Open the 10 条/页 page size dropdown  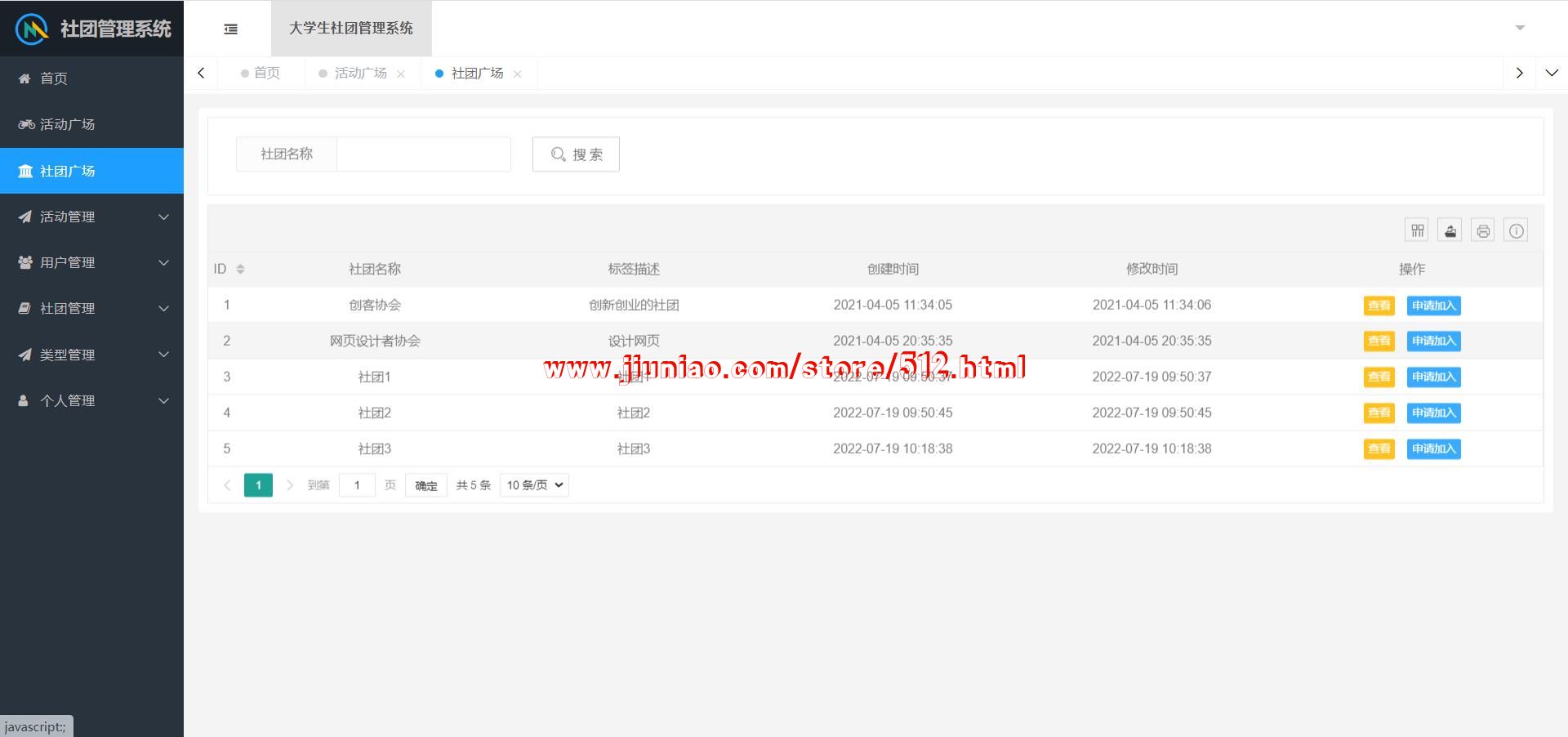[x=534, y=485]
